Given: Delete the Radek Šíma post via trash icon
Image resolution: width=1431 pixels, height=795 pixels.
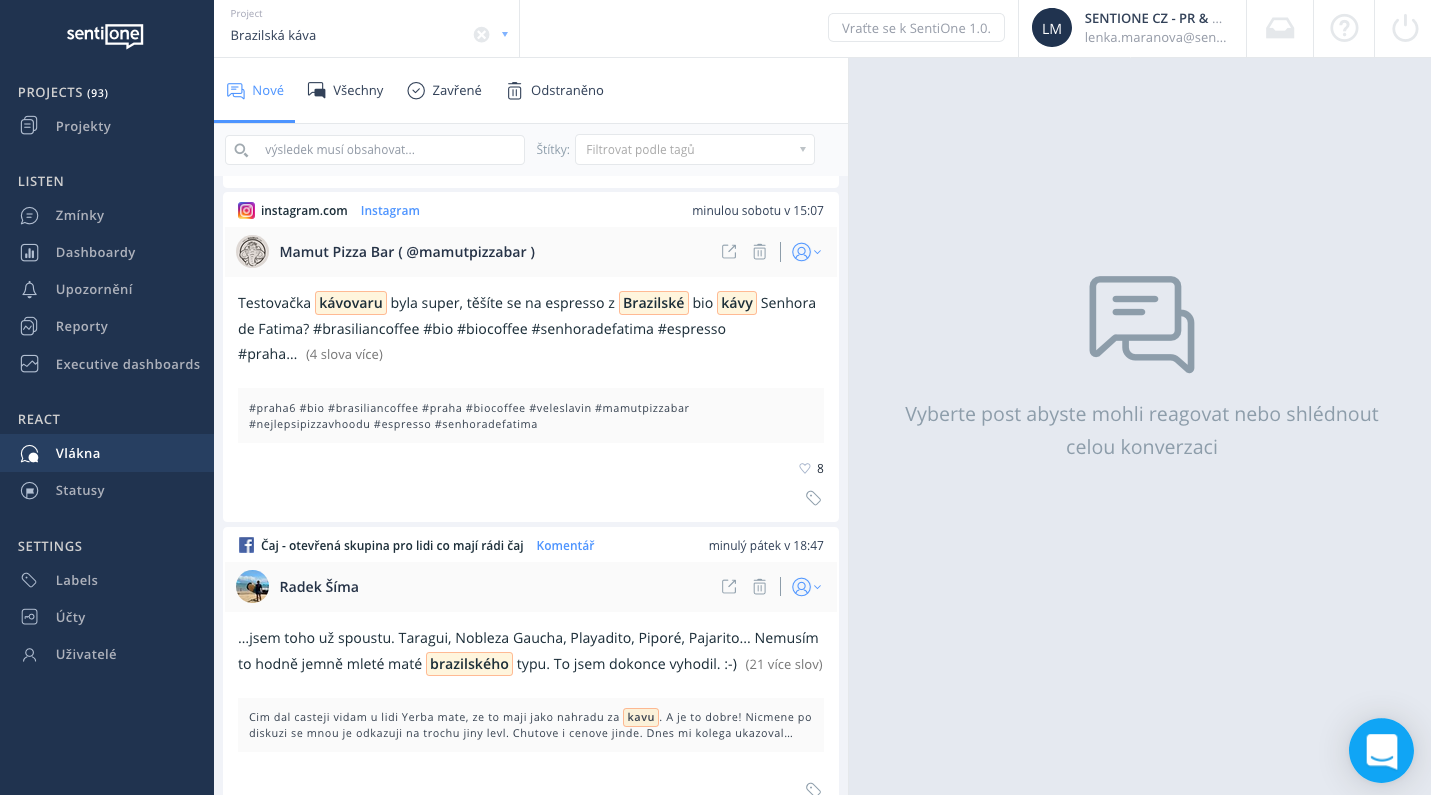Looking at the screenshot, I should [759, 587].
